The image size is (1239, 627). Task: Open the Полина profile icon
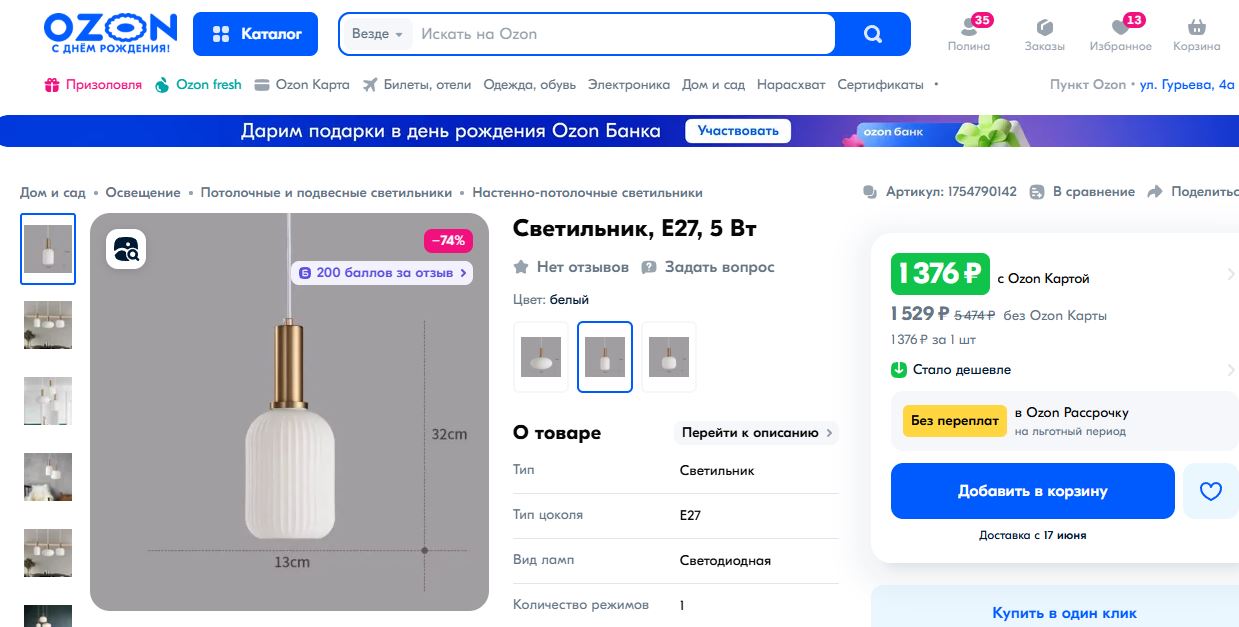968,27
